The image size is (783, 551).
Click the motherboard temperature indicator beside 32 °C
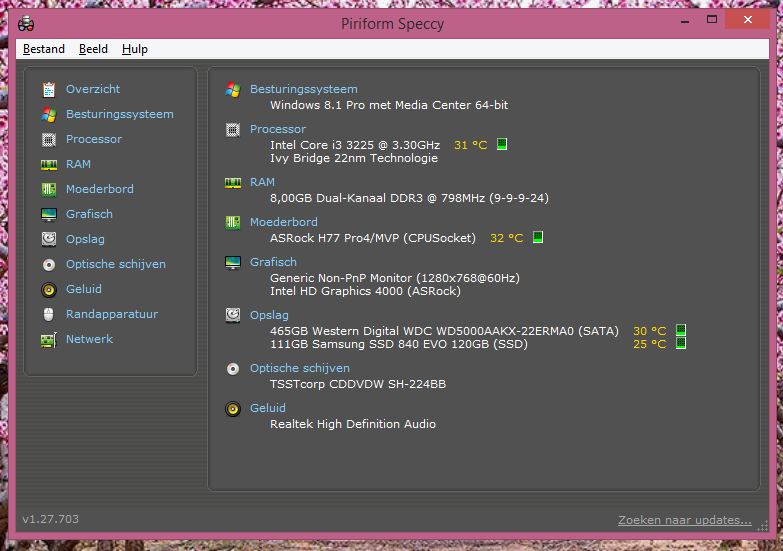(x=538, y=237)
